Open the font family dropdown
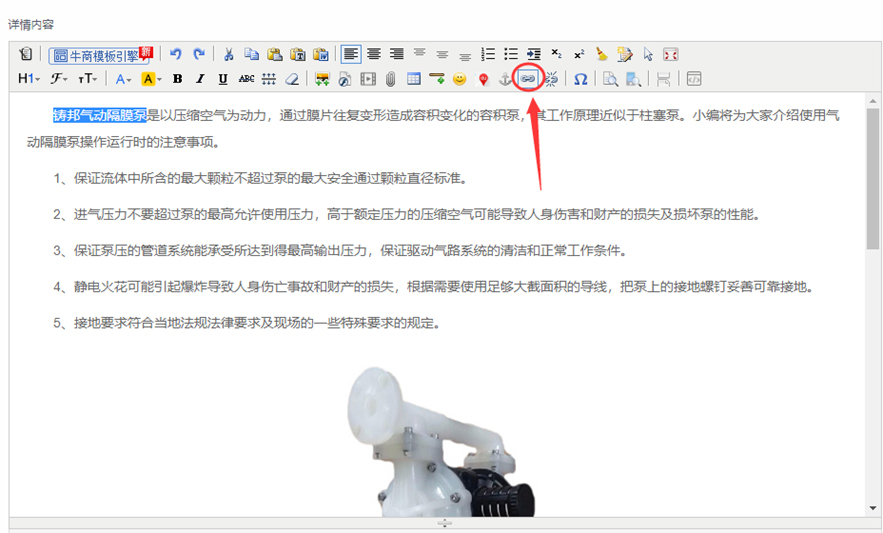Screen dimensions: 883x533 point(59,79)
